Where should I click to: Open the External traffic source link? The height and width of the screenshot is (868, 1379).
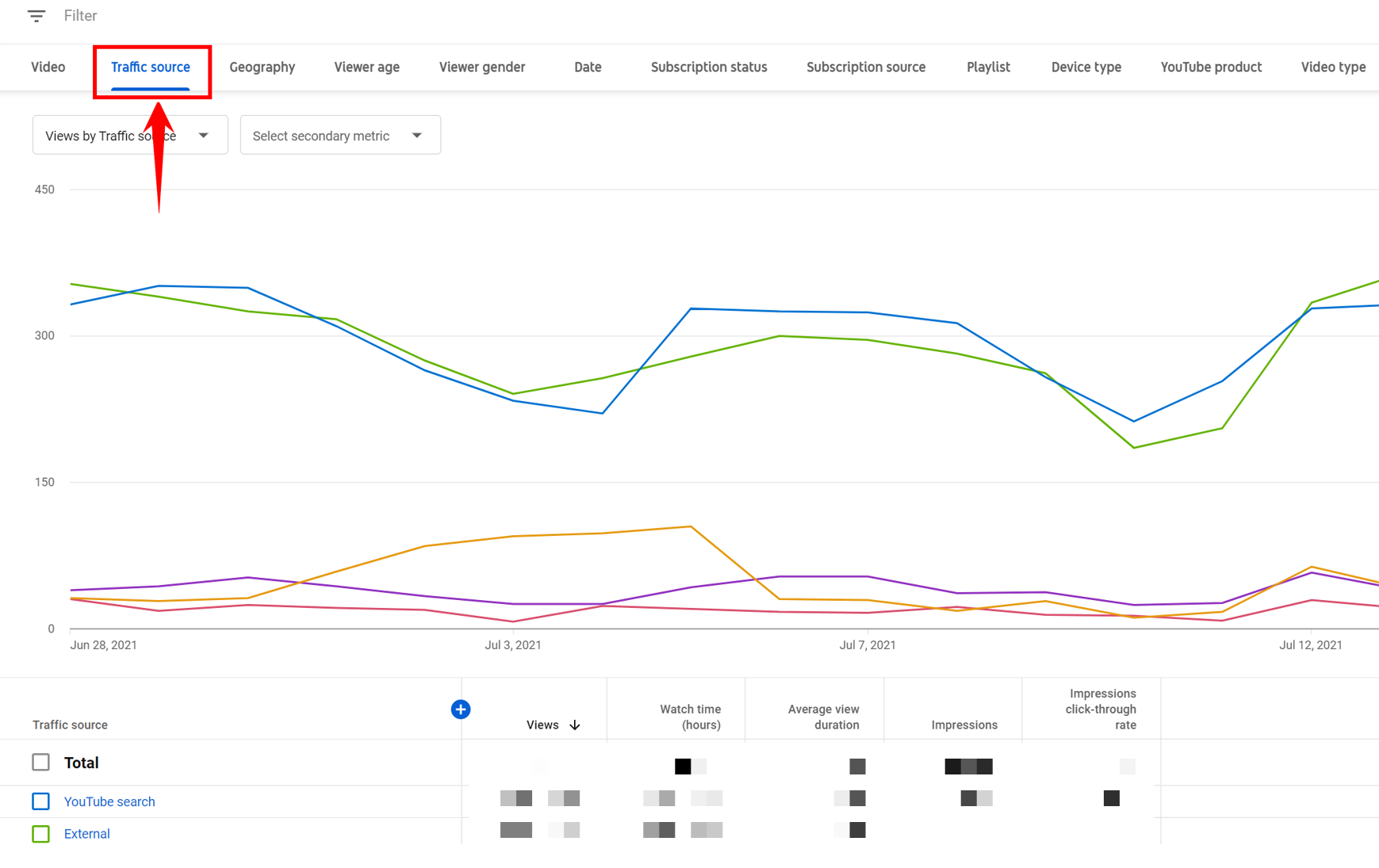point(86,834)
